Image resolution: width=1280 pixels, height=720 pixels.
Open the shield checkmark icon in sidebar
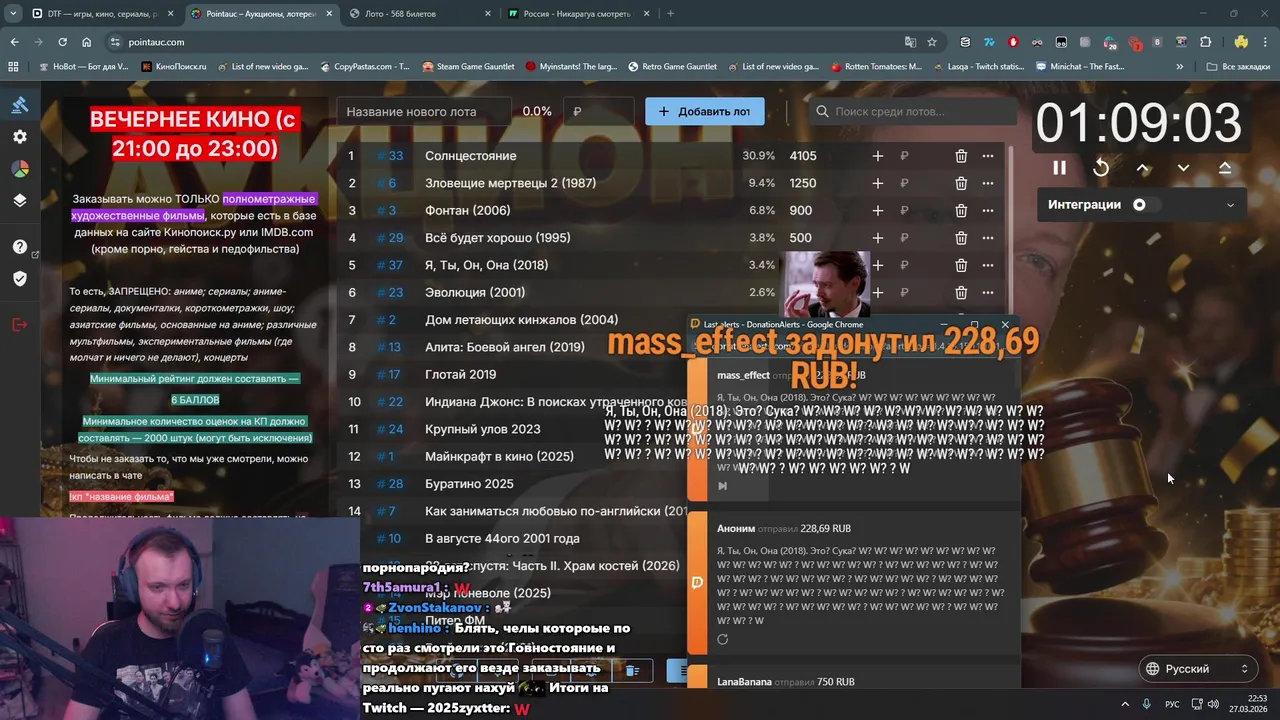click(20, 278)
